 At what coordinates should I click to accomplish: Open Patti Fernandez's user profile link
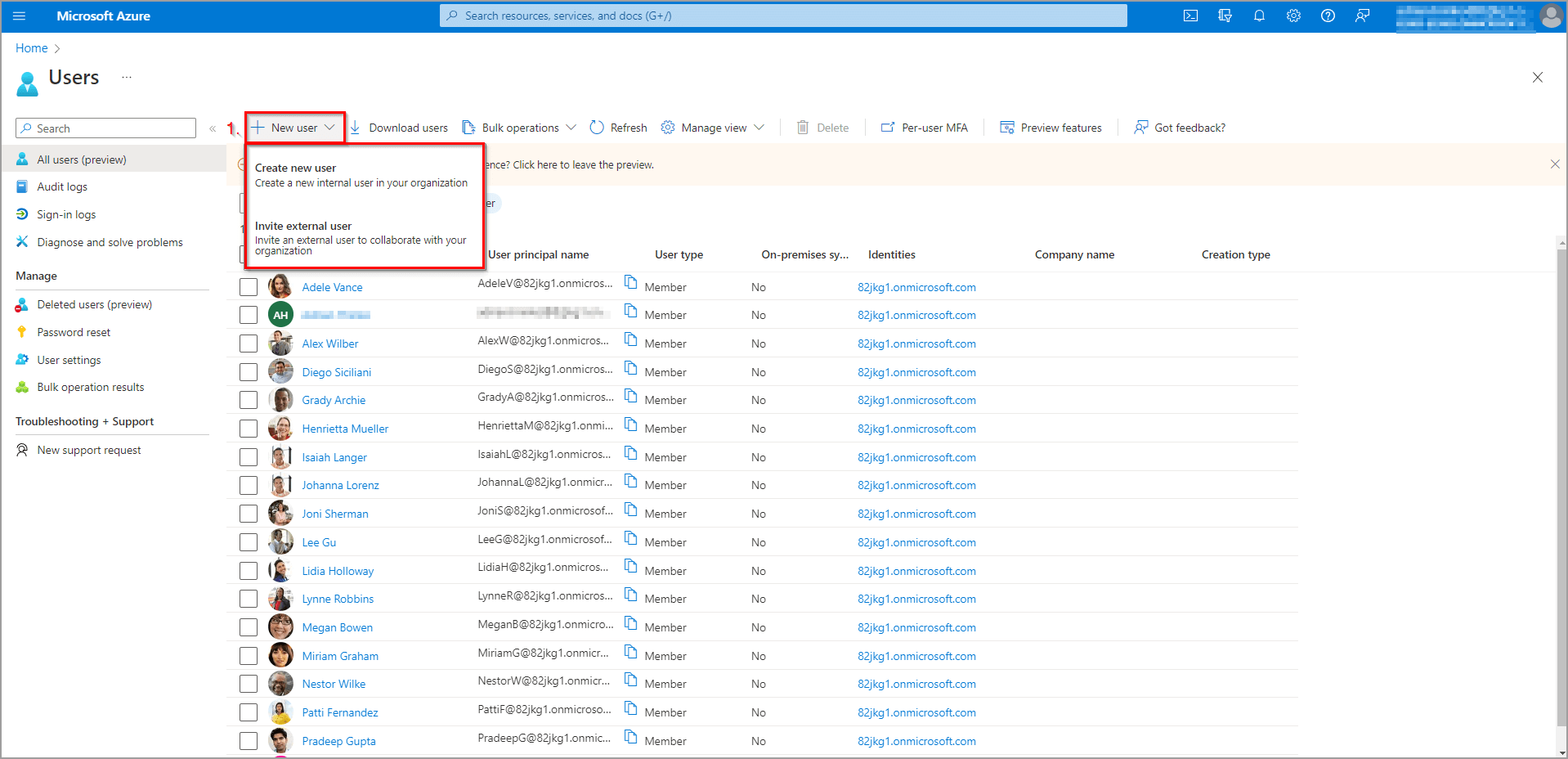click(340, 712)
